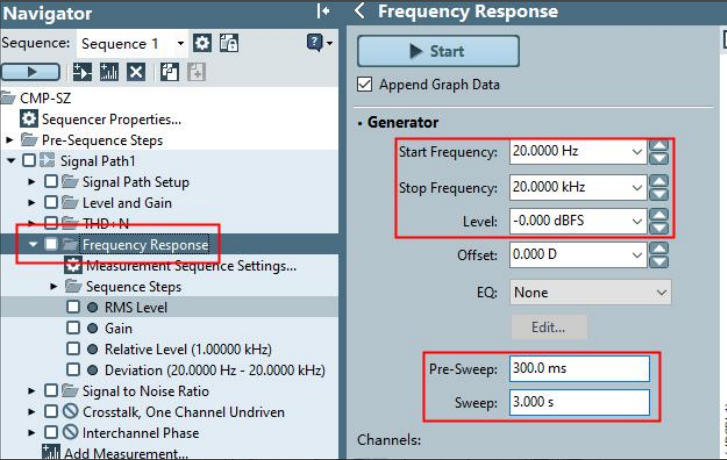Collapse the Frequency Response node
This screenshot has height=460, width=727.
pyautogui.click(x=32, y=244)
